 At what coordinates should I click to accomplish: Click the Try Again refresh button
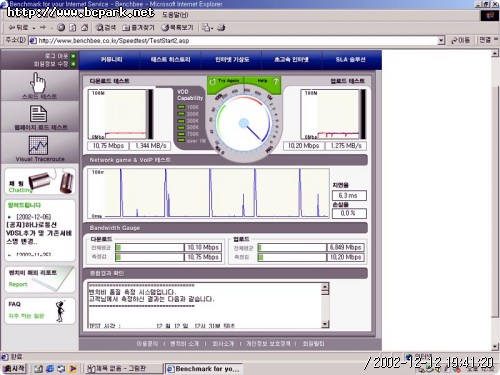pos(225,81)
